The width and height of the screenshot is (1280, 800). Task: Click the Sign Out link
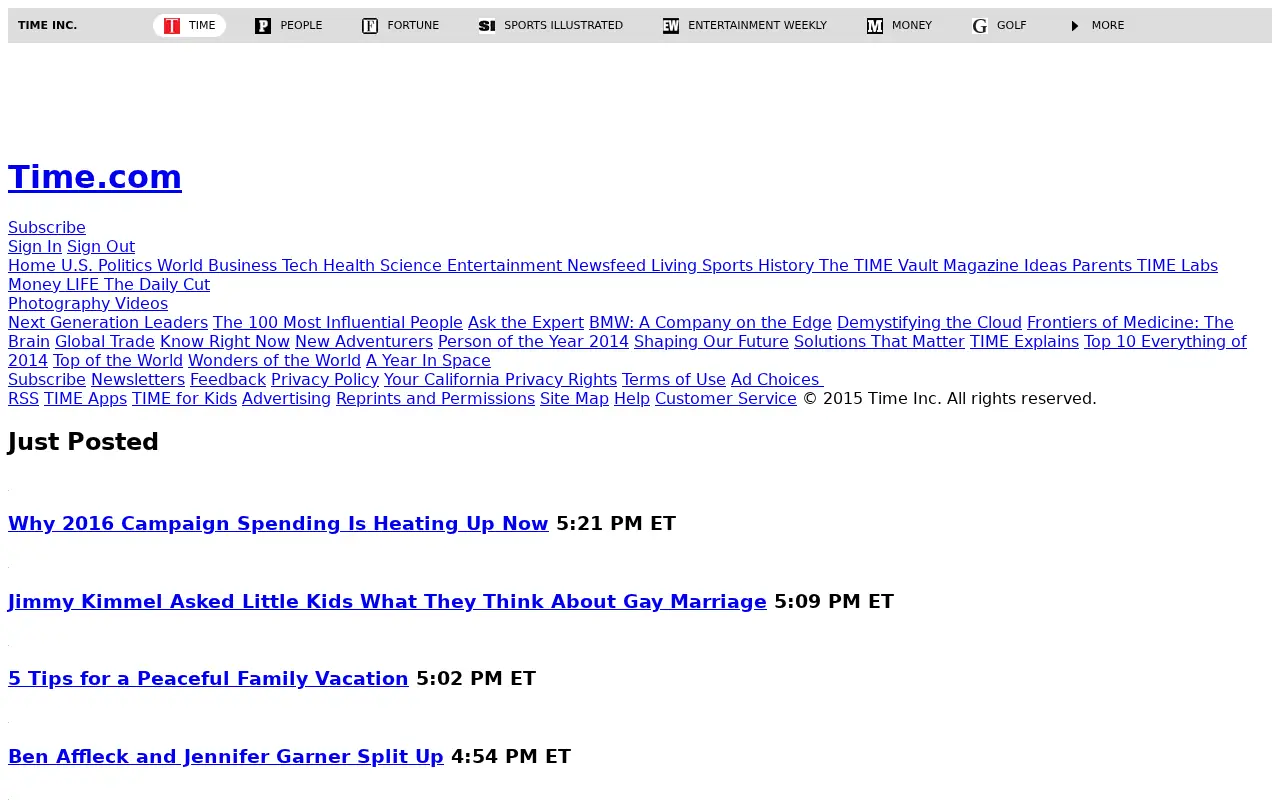[101, 247]
